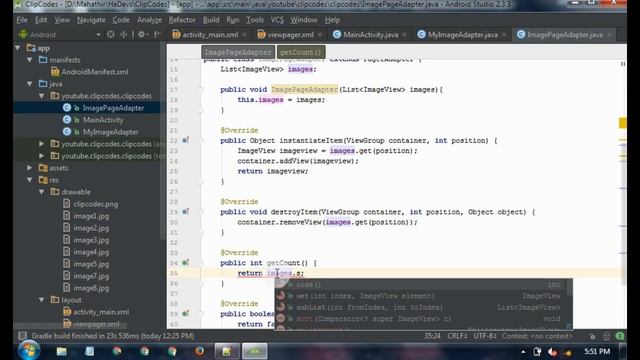The width and height of the screenshot is (640, 360).
Task: Open the VCS menu
Action: tap(277, 20)
